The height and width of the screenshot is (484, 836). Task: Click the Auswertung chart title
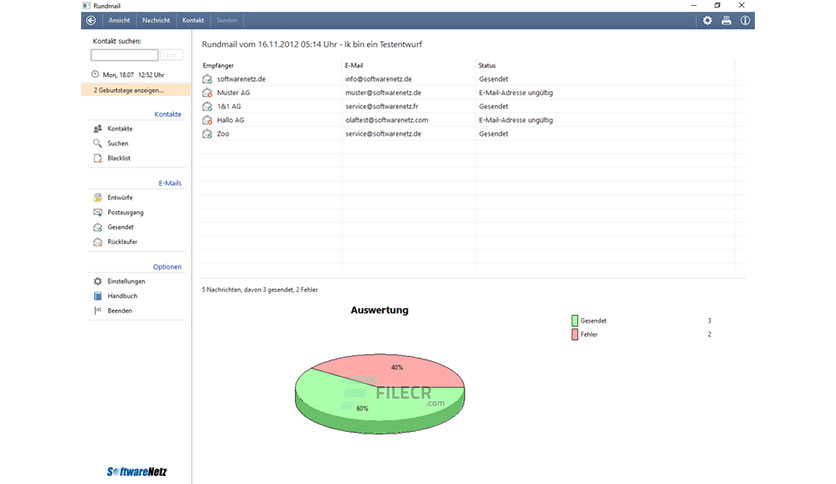(379, 310)
